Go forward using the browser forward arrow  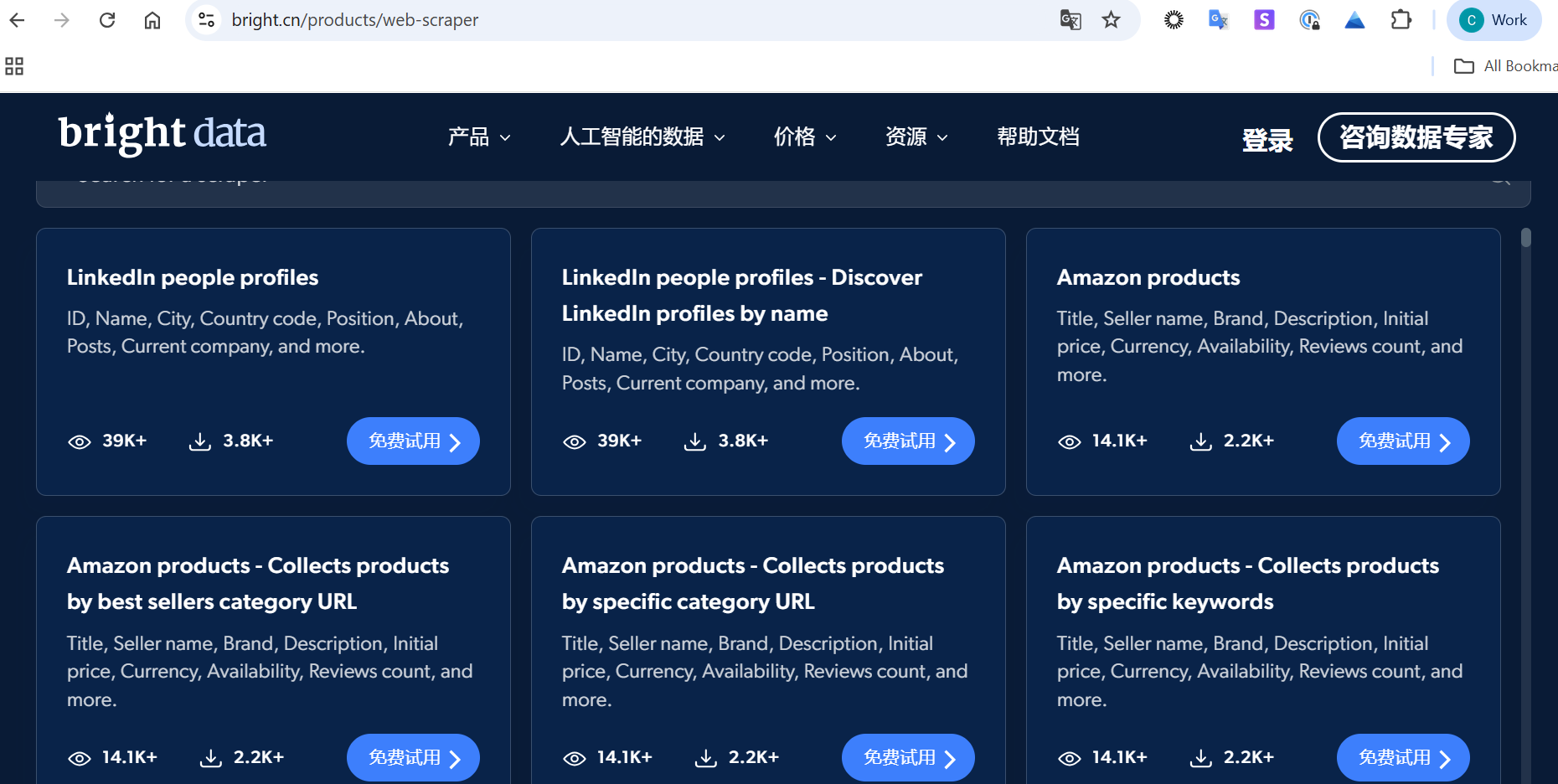pyautogui.click(x=62, y=20)
